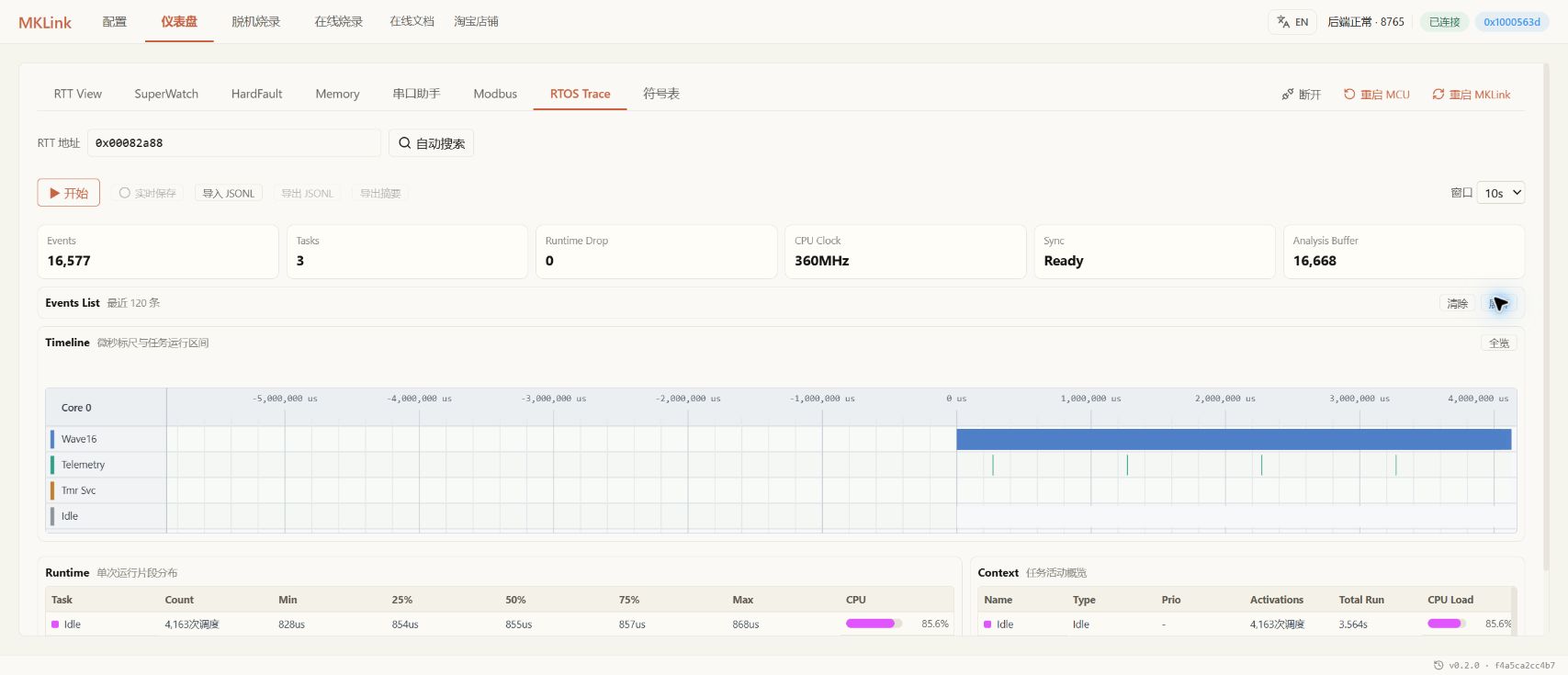1568x675 pixels.
Task: Click the magnifier icon in 自动搜索
Action: (x=404, y=143)
